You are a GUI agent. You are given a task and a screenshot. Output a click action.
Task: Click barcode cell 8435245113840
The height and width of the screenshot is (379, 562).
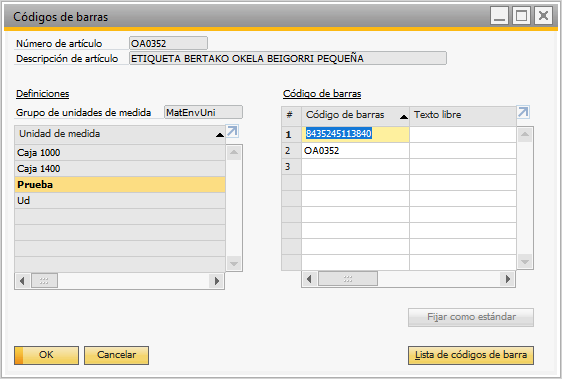(x=355, y=134)
